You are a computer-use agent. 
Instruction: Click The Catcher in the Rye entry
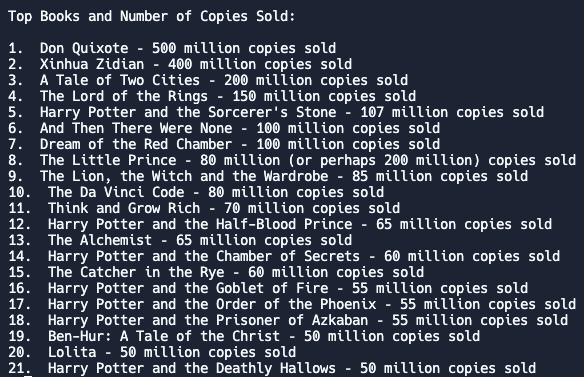click(x=216, y=273)
